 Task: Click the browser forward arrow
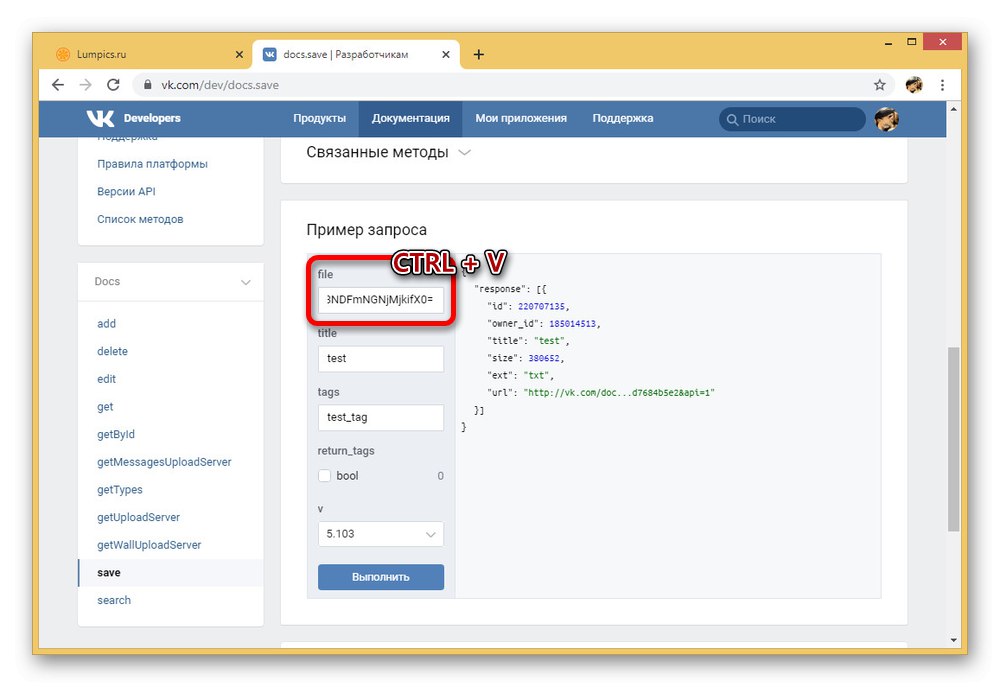pos(85,85)
